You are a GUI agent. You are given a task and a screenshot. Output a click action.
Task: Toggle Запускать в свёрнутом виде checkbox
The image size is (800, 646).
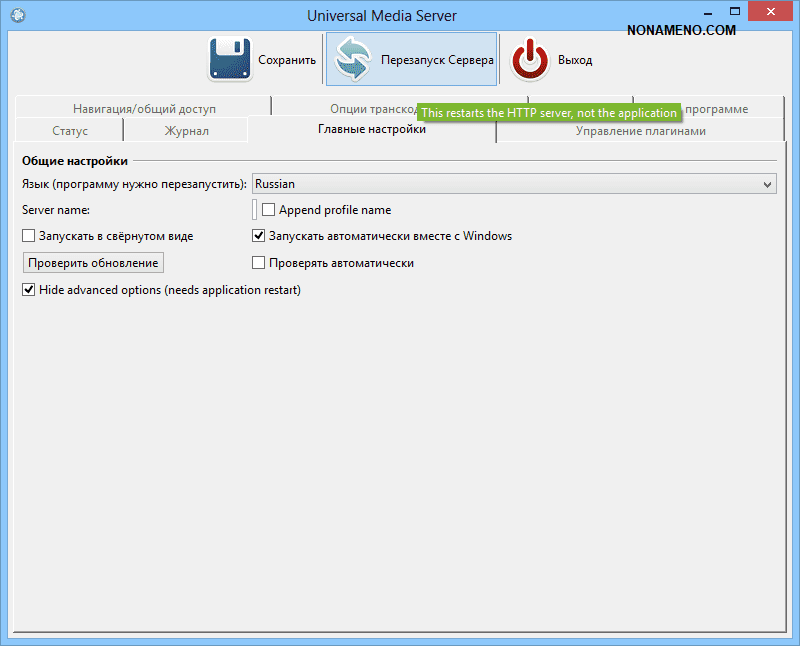tap(29, 236)
